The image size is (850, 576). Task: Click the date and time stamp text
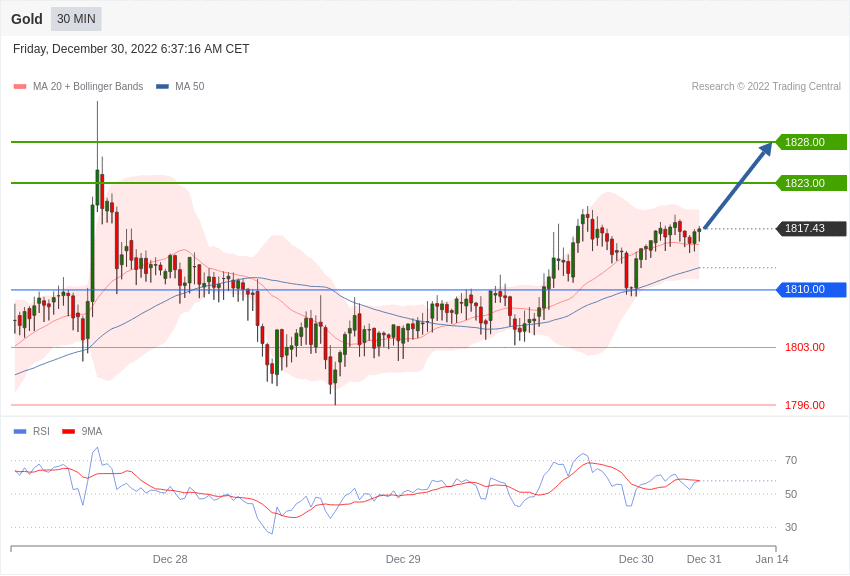point(131,49)
